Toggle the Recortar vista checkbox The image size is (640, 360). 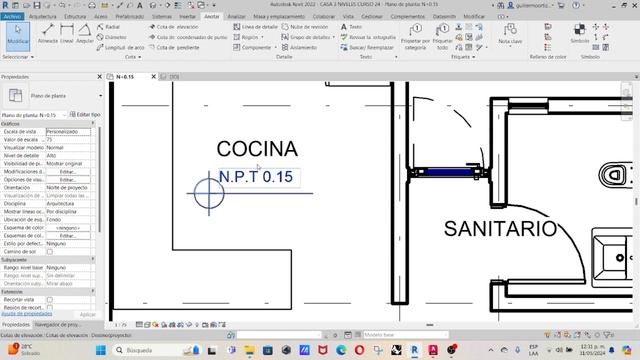(x=49, y=300)
